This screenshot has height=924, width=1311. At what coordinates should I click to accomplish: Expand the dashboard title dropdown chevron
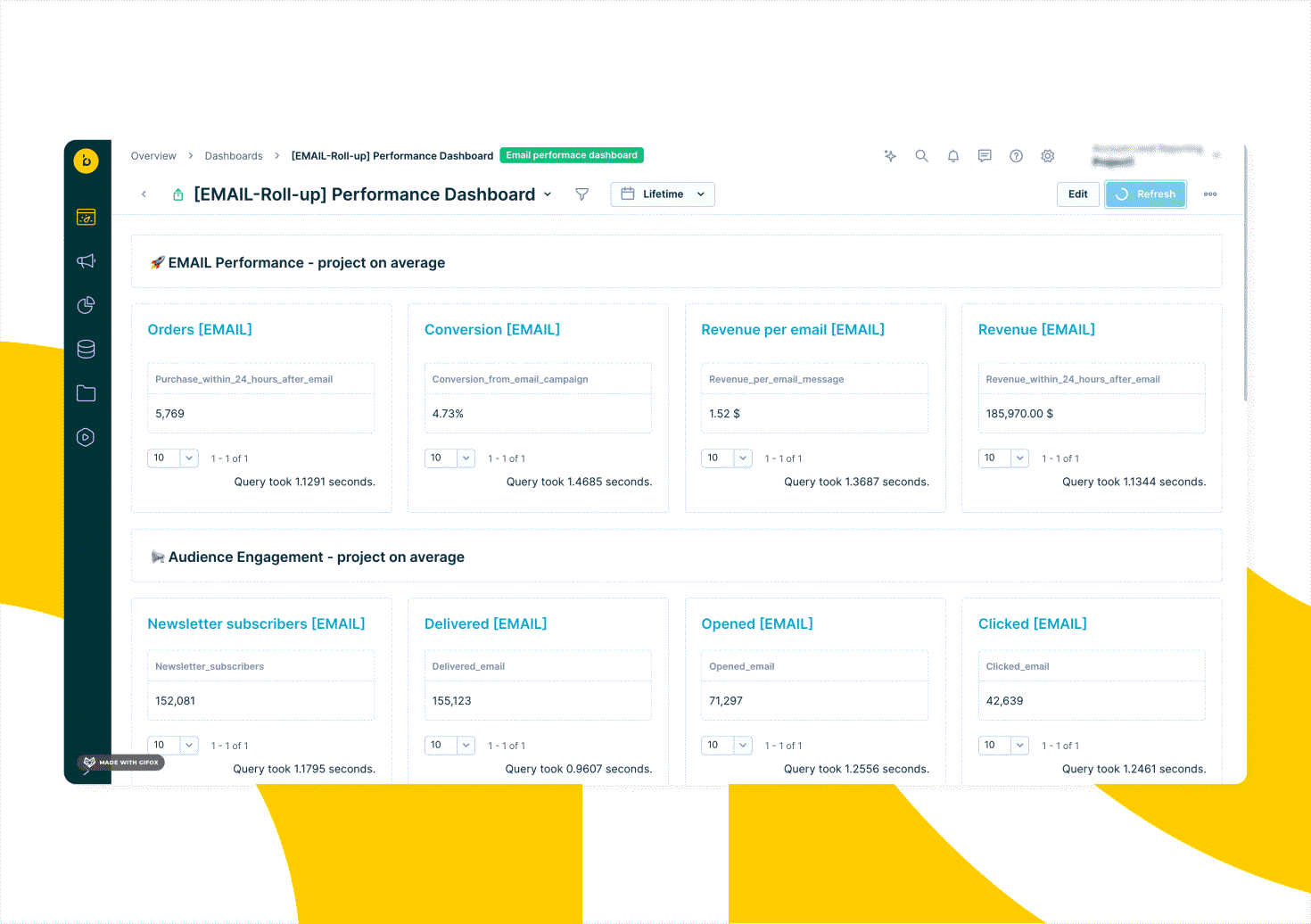tap(548, 194)
